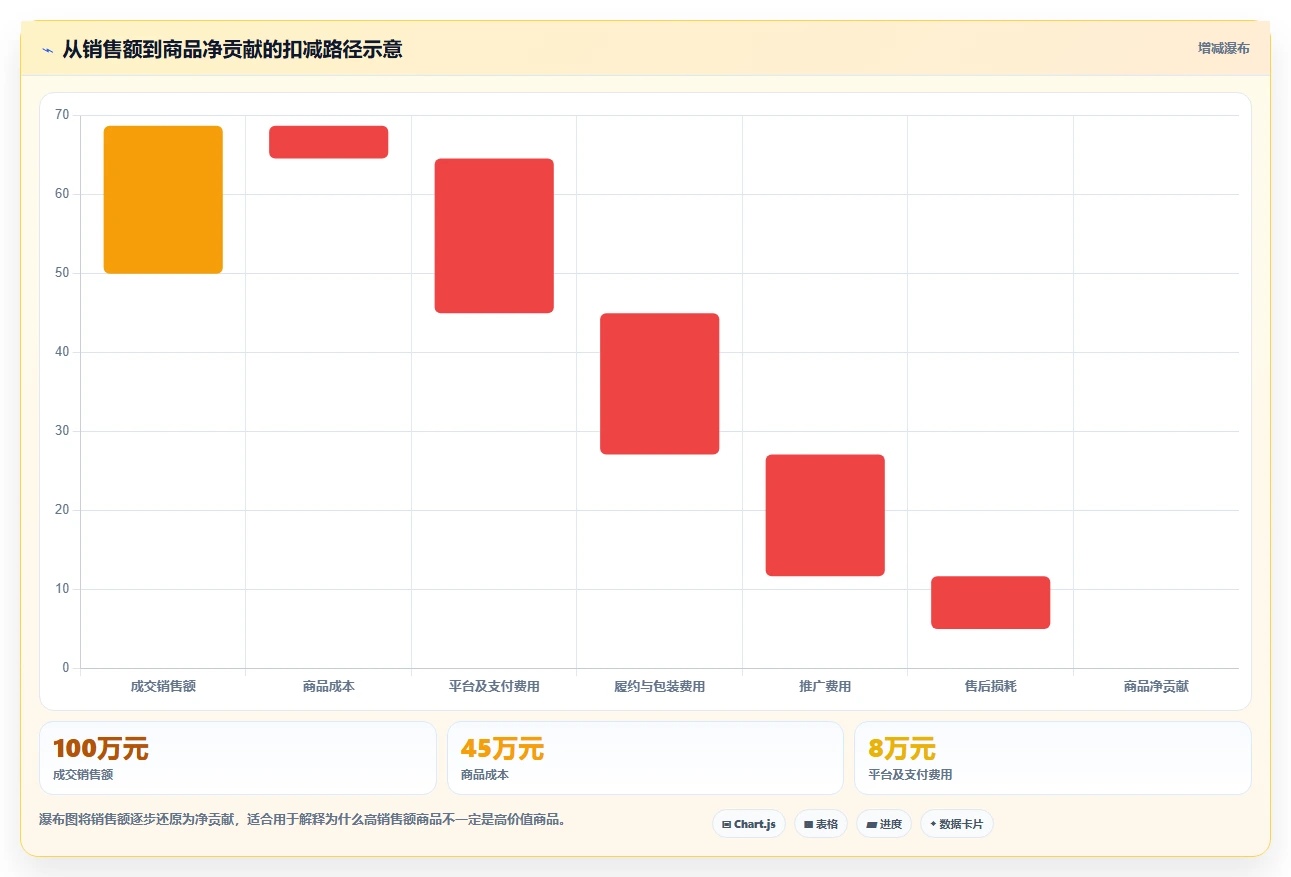
Task: Open the 100万元 sales card
Action: point(238,758)
